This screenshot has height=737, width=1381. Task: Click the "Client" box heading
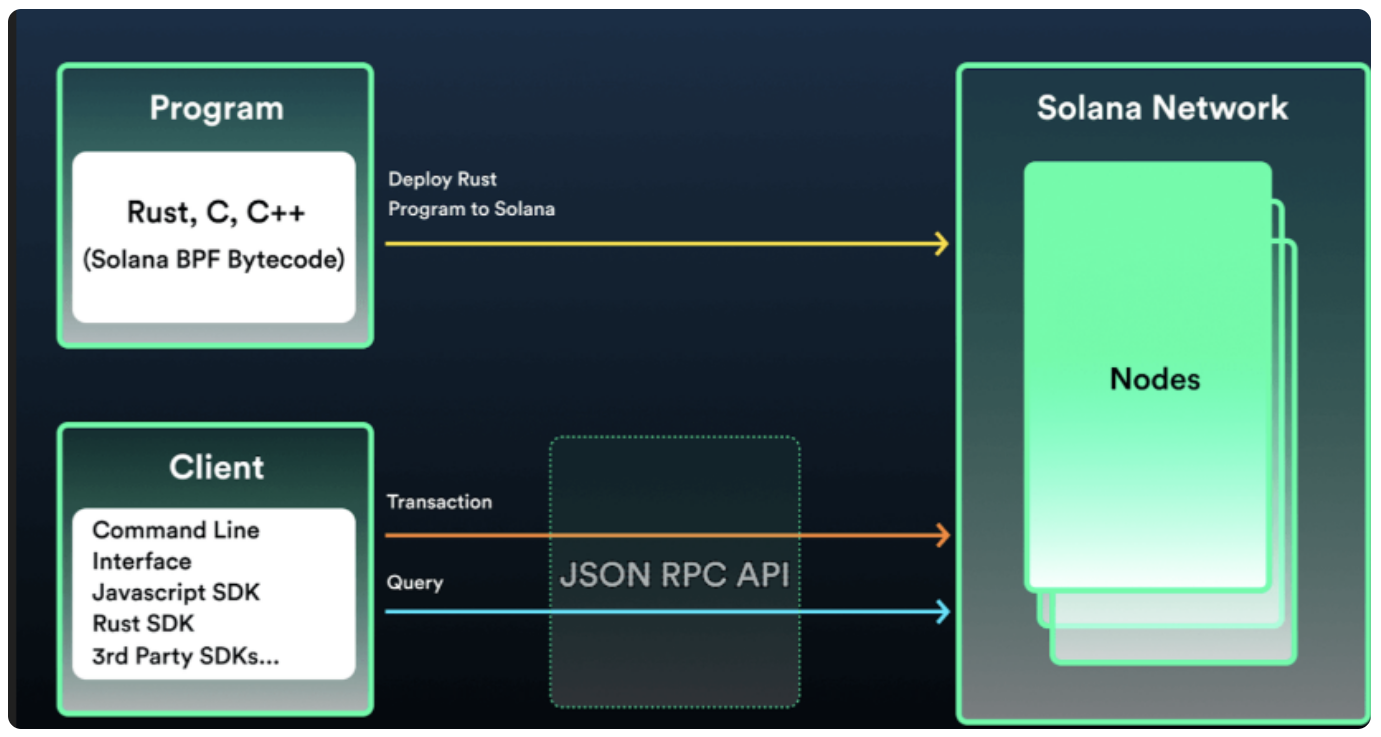point(216,467)
